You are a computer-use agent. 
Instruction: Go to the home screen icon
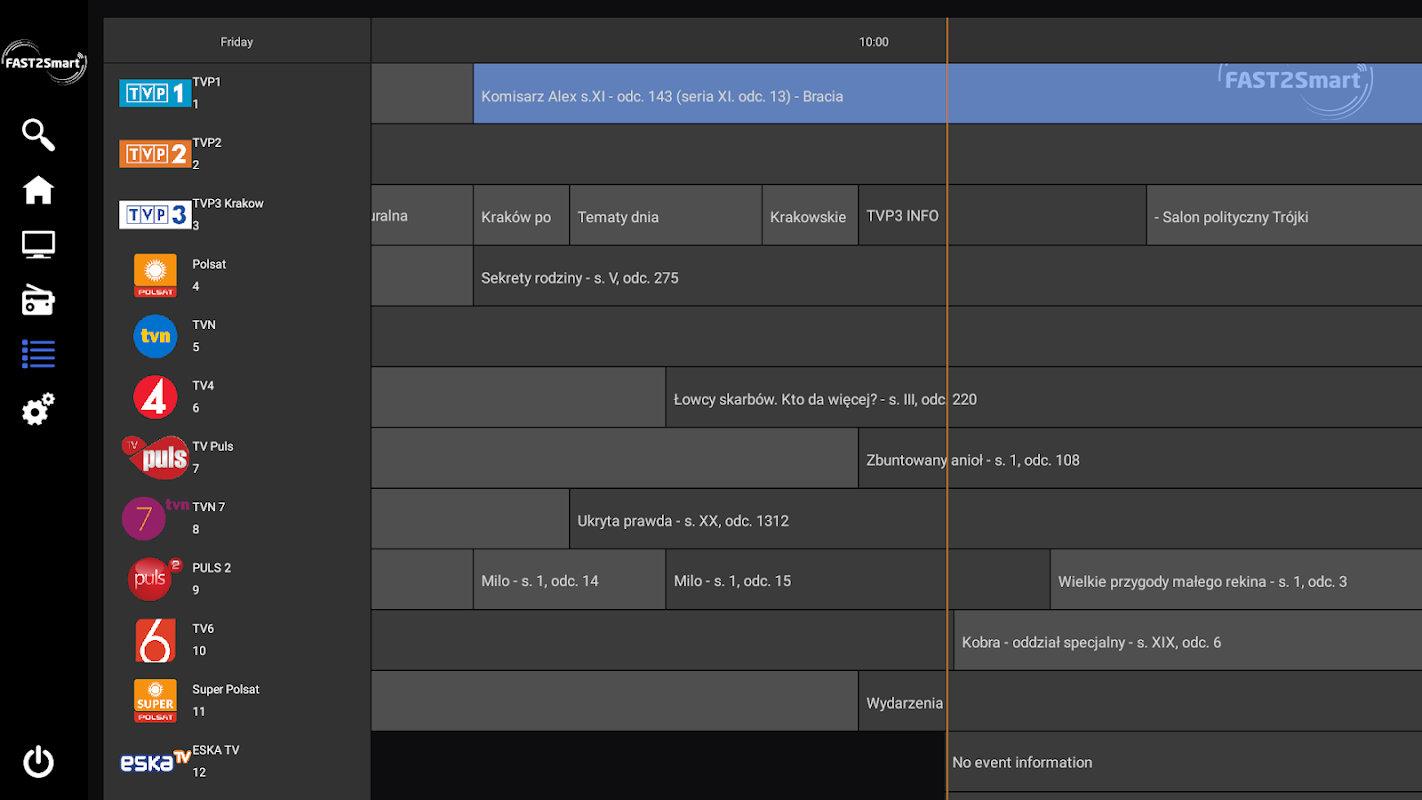coord(38,189)
